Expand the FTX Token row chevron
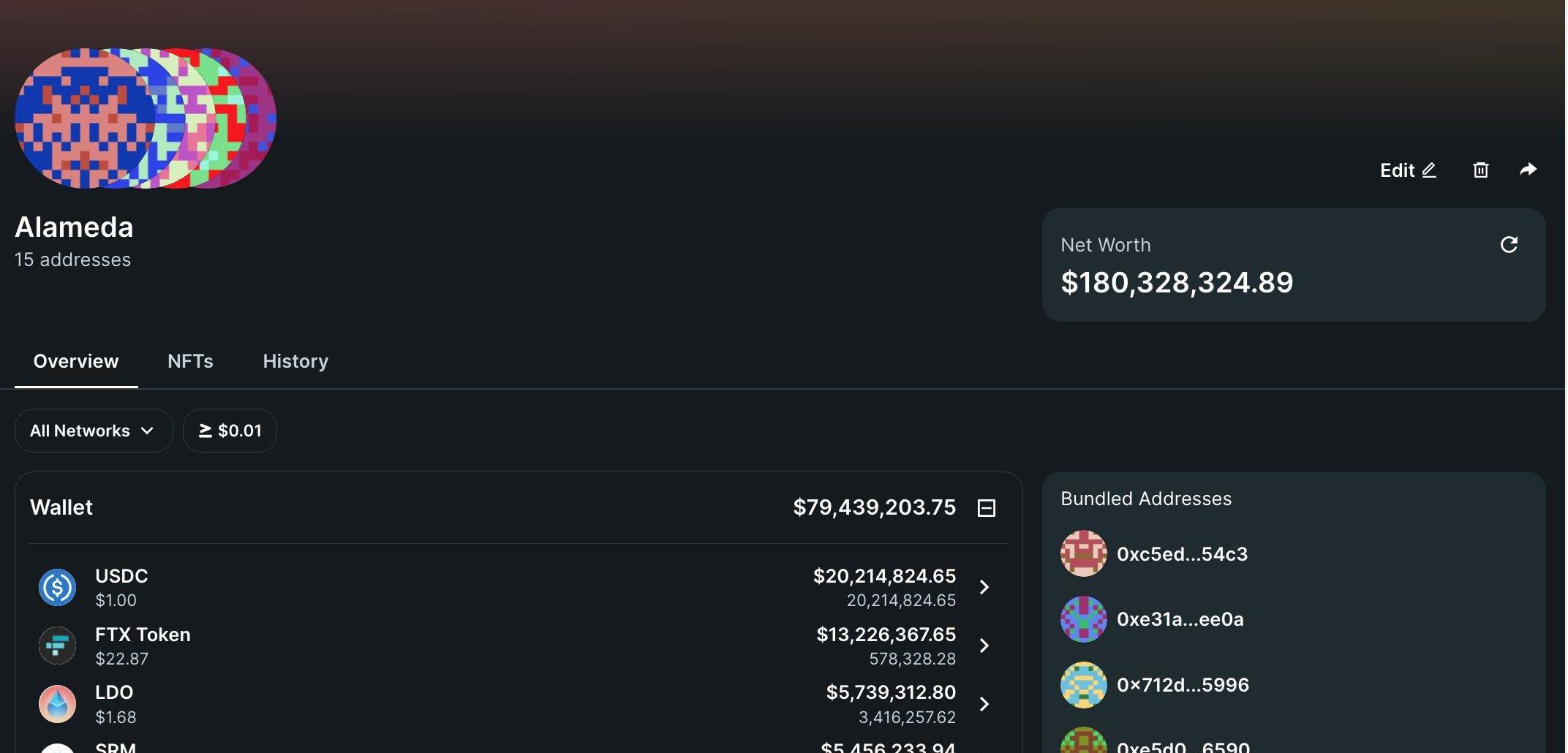Screen dimensions: 1568x753 984,646
